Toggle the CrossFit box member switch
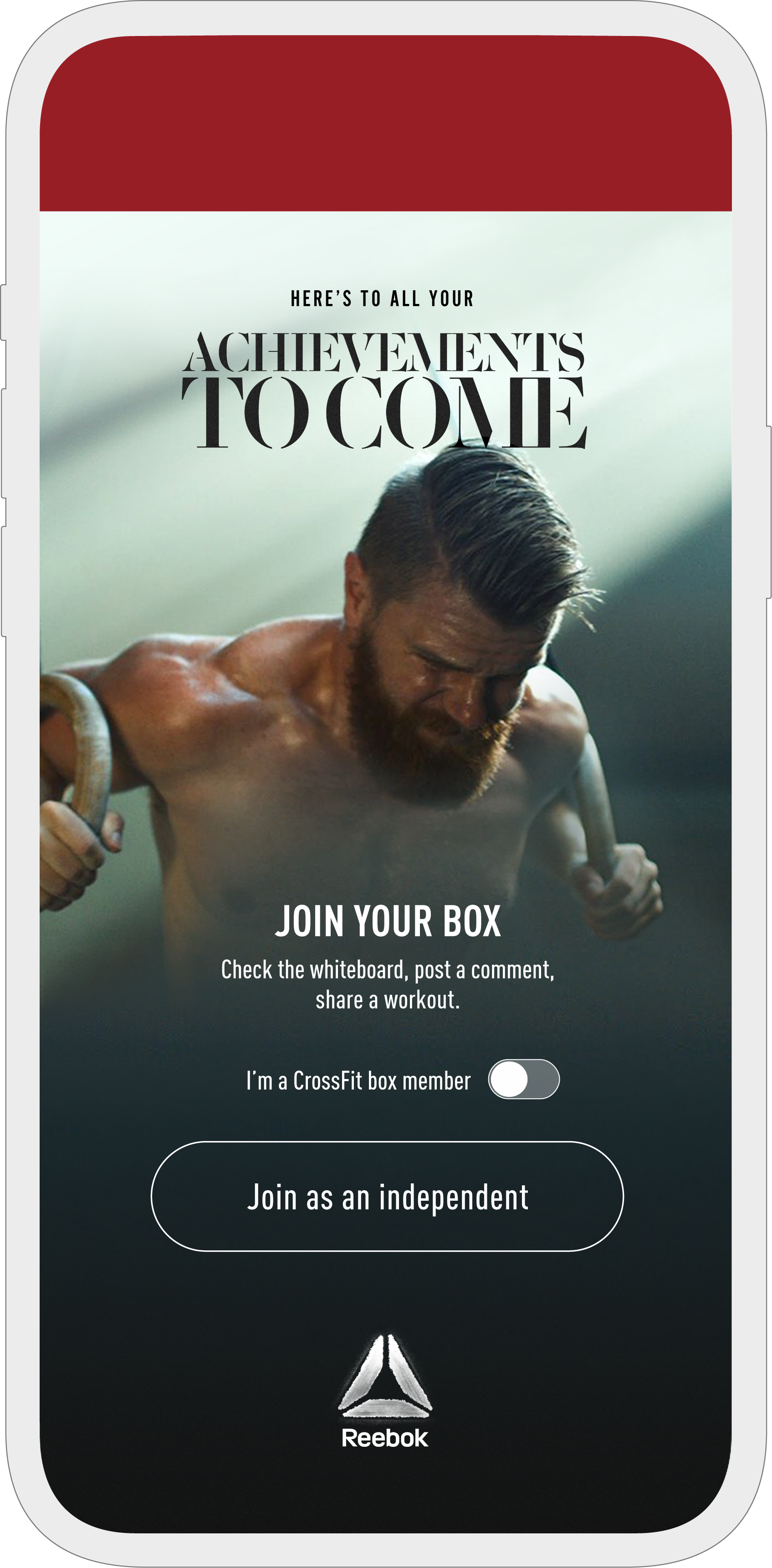The height and width of the screenshot is (1568, 772). tap(524, 1079)
